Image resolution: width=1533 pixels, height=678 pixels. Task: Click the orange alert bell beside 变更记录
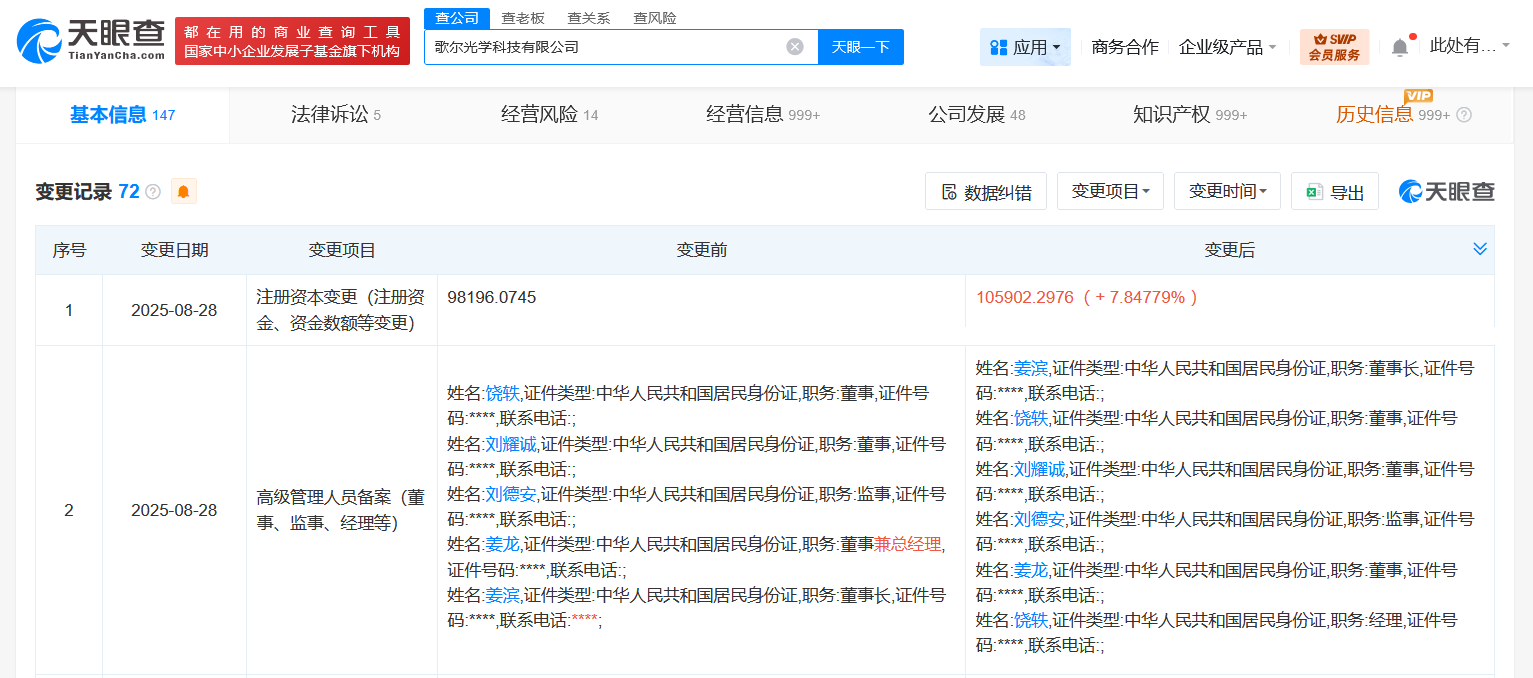[x=183, y=191]
